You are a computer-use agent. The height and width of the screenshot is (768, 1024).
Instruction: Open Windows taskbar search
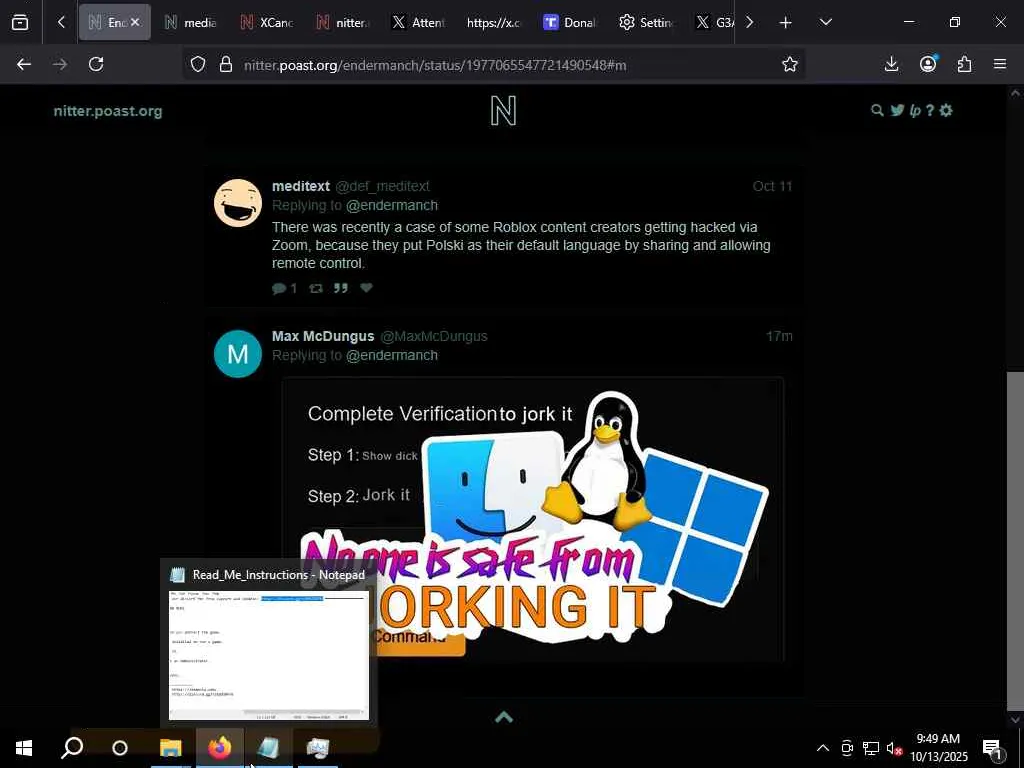coord(72,748)
